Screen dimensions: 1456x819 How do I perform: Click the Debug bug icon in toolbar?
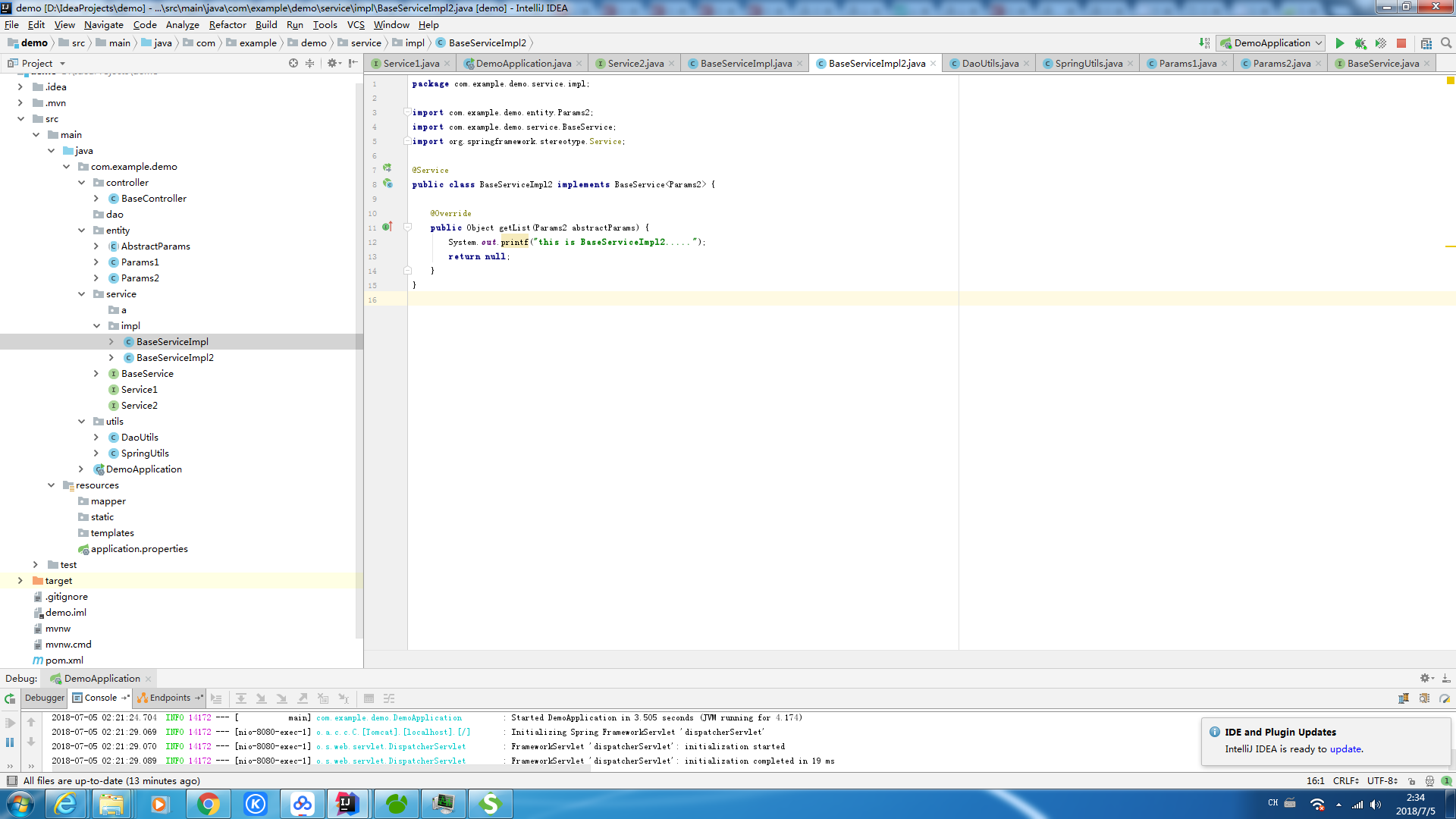1360,43
